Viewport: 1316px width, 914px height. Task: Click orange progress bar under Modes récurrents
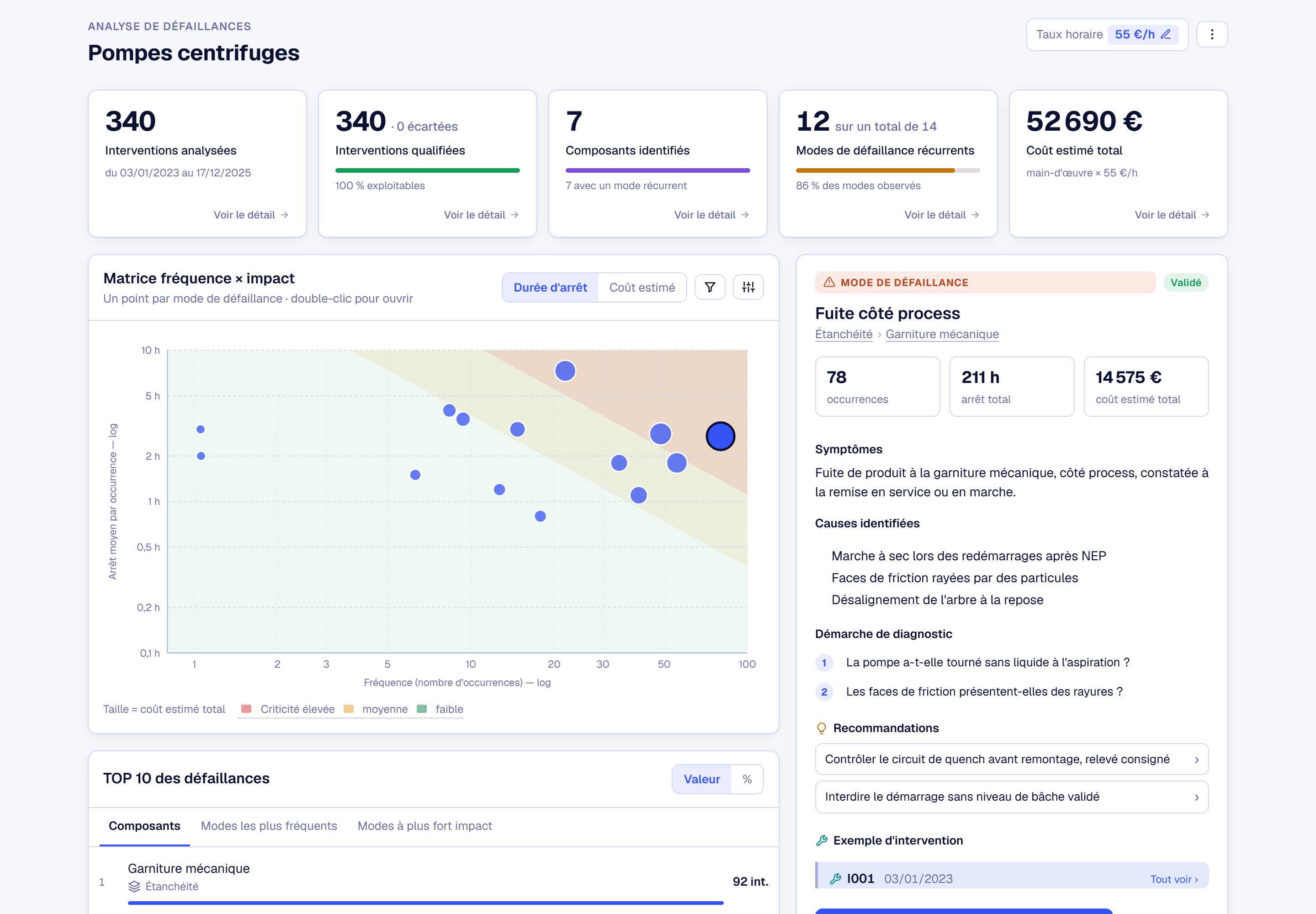888,170
